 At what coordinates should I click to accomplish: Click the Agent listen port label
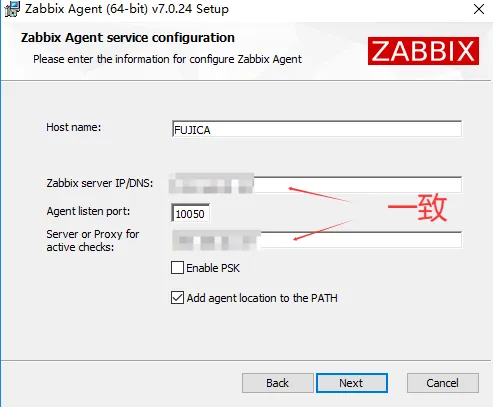coord(88,211)
